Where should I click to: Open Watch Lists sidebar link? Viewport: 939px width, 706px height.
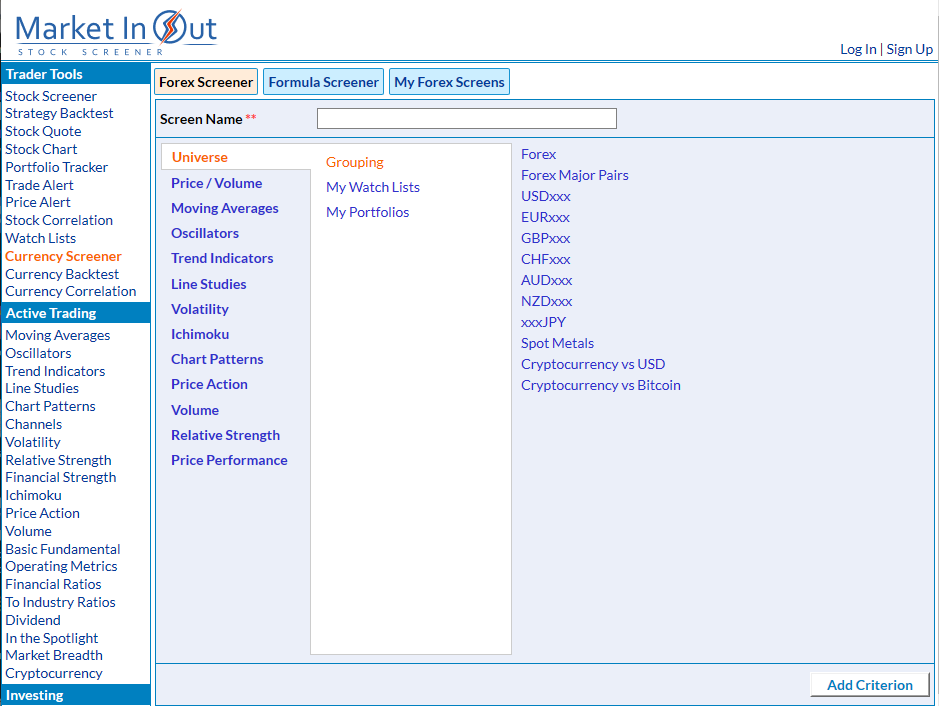pyautogui.click(x=41, y=238)
